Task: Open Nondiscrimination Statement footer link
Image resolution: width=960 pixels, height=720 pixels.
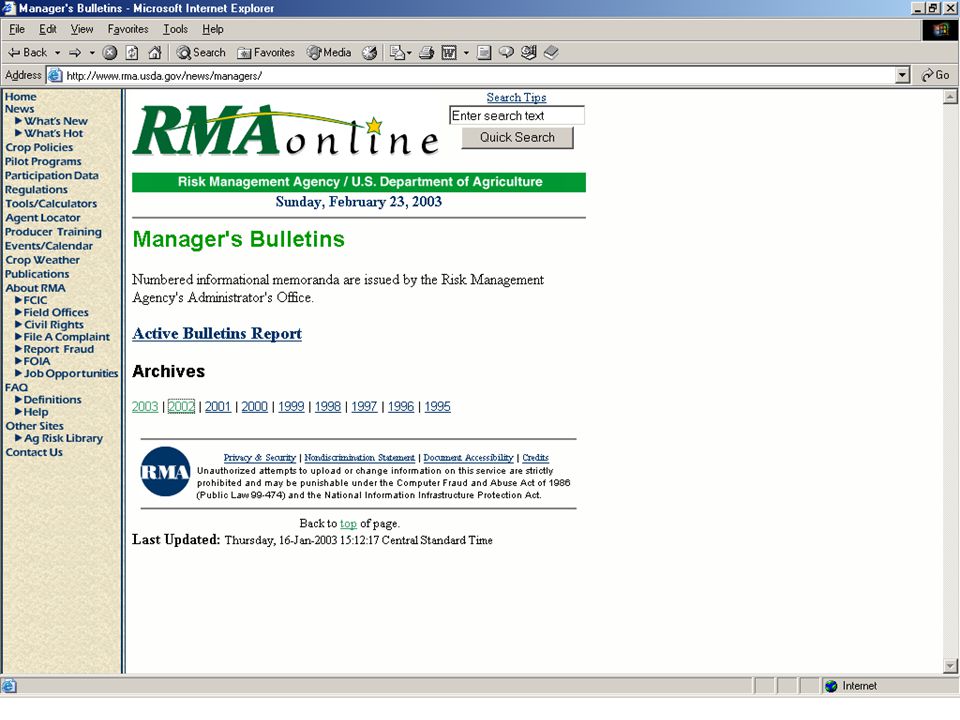Action: coord(359,457)
